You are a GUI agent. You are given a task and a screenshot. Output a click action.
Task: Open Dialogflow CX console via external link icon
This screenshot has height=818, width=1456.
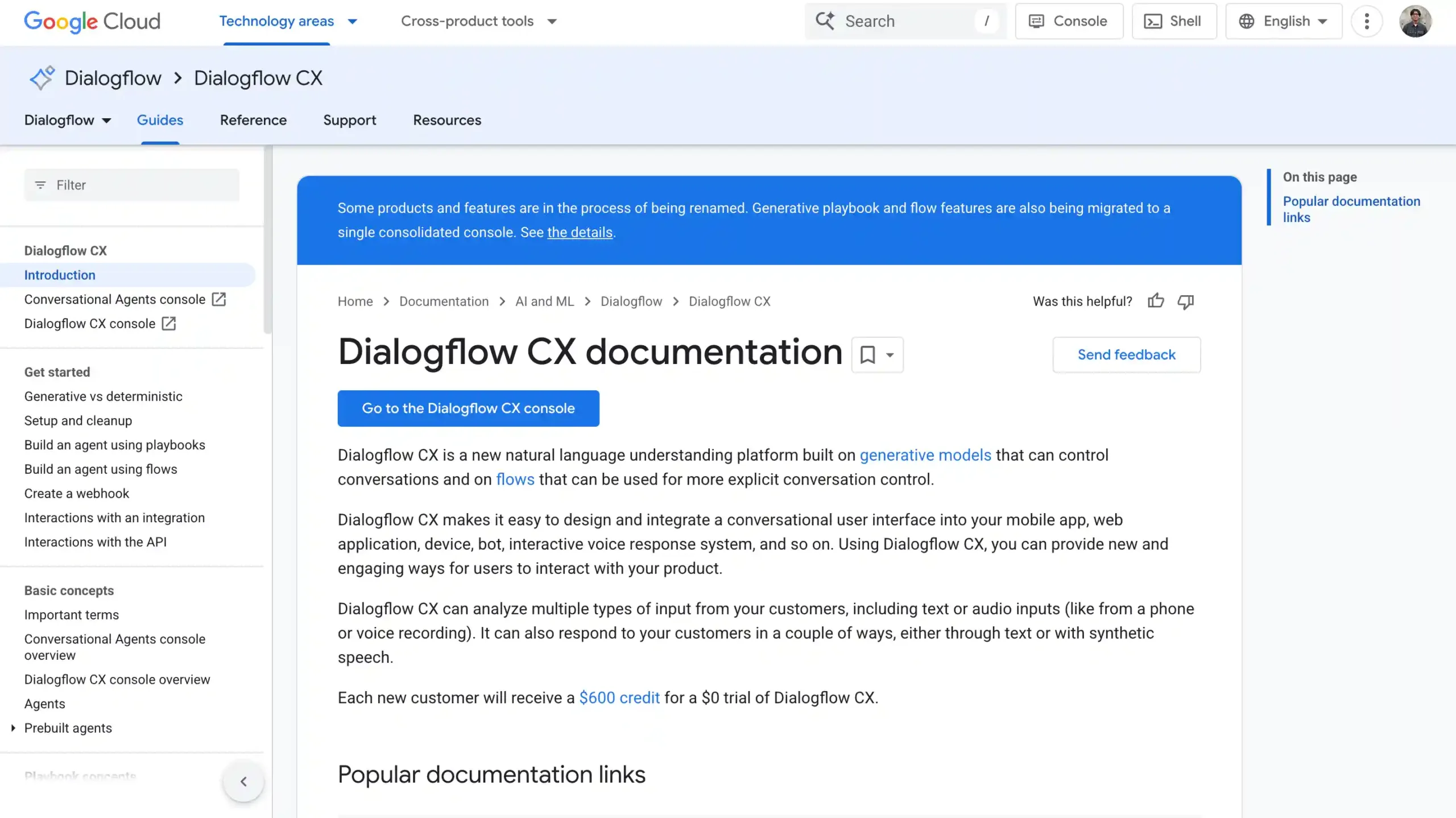(169, 323)
